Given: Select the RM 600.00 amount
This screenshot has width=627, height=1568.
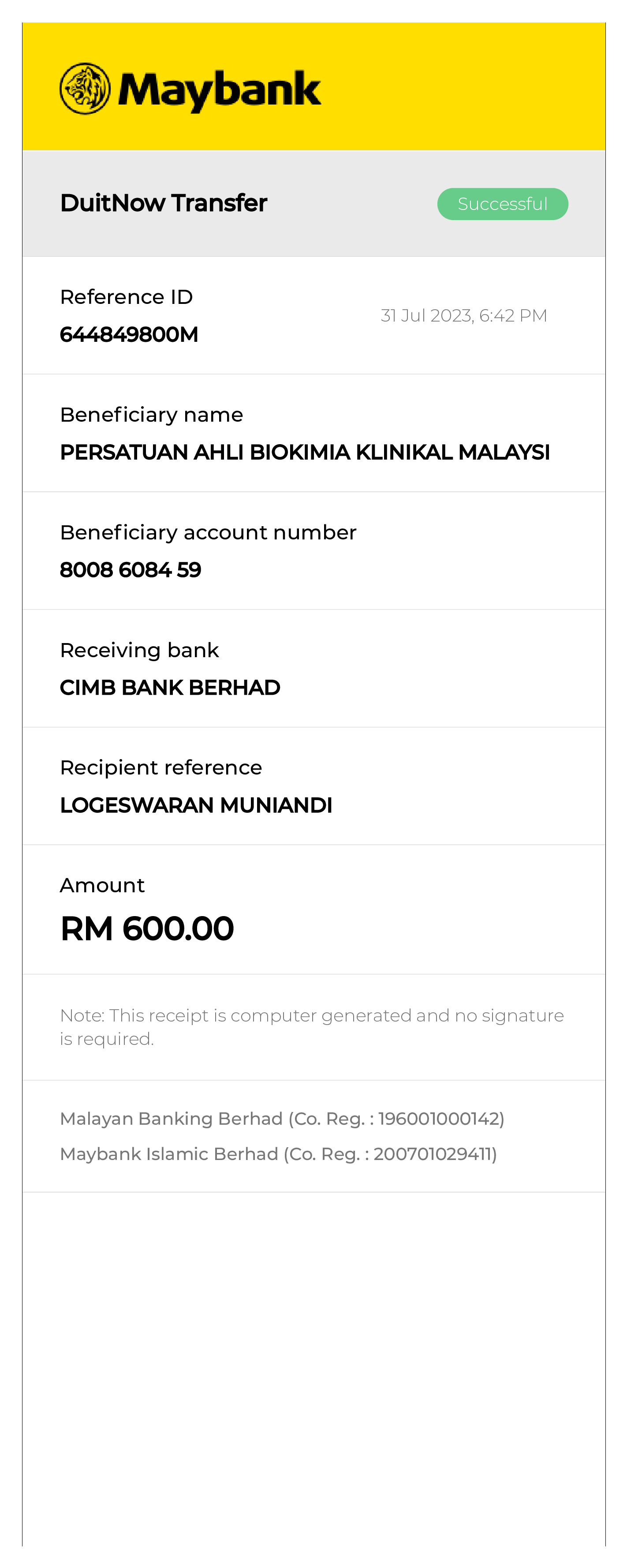Looking at the screenshot, I should (x=147, y=928).
